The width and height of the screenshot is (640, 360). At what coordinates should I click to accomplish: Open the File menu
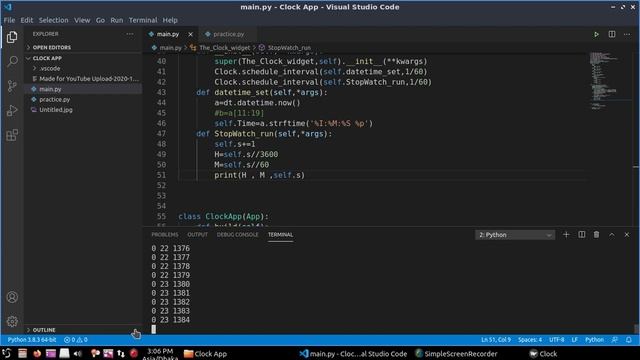coord(9,20)
